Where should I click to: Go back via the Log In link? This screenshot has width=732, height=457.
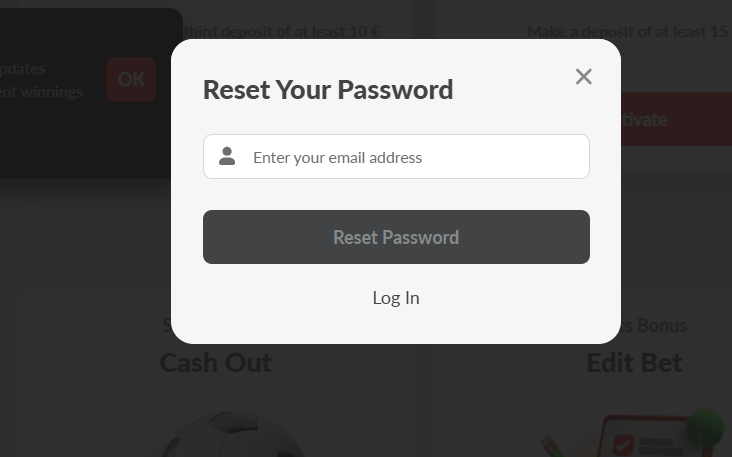pyautogui.click(x=396, y=298)
